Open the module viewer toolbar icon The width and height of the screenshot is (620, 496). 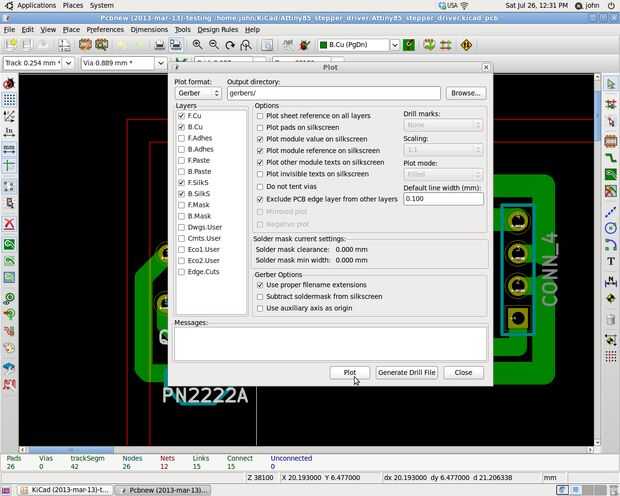[102, 45]
